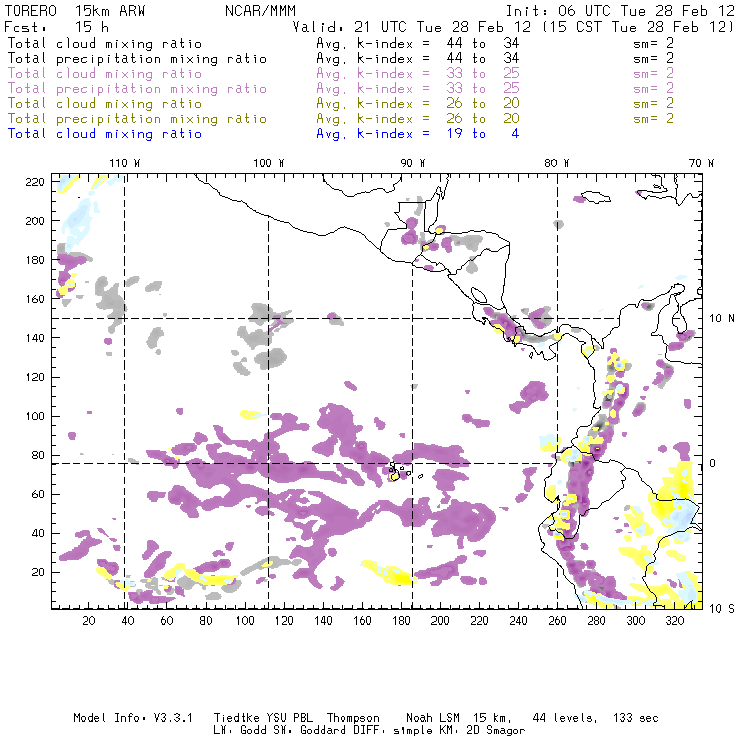
Task: Select the "Thompson" microphysics footer text
Action: tap(353, 718)
